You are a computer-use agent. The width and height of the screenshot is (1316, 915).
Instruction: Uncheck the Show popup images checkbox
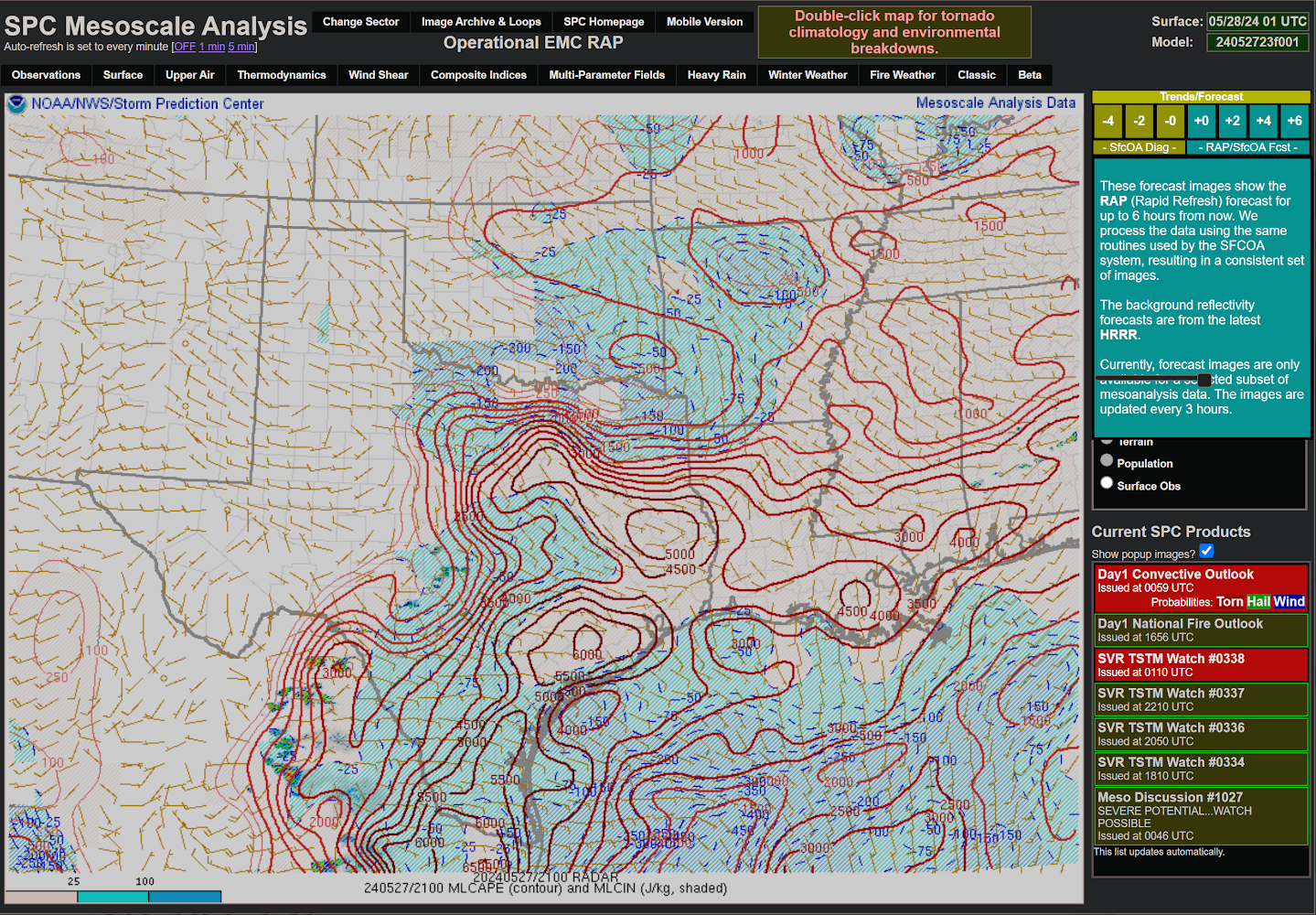tap(1206, 551)
